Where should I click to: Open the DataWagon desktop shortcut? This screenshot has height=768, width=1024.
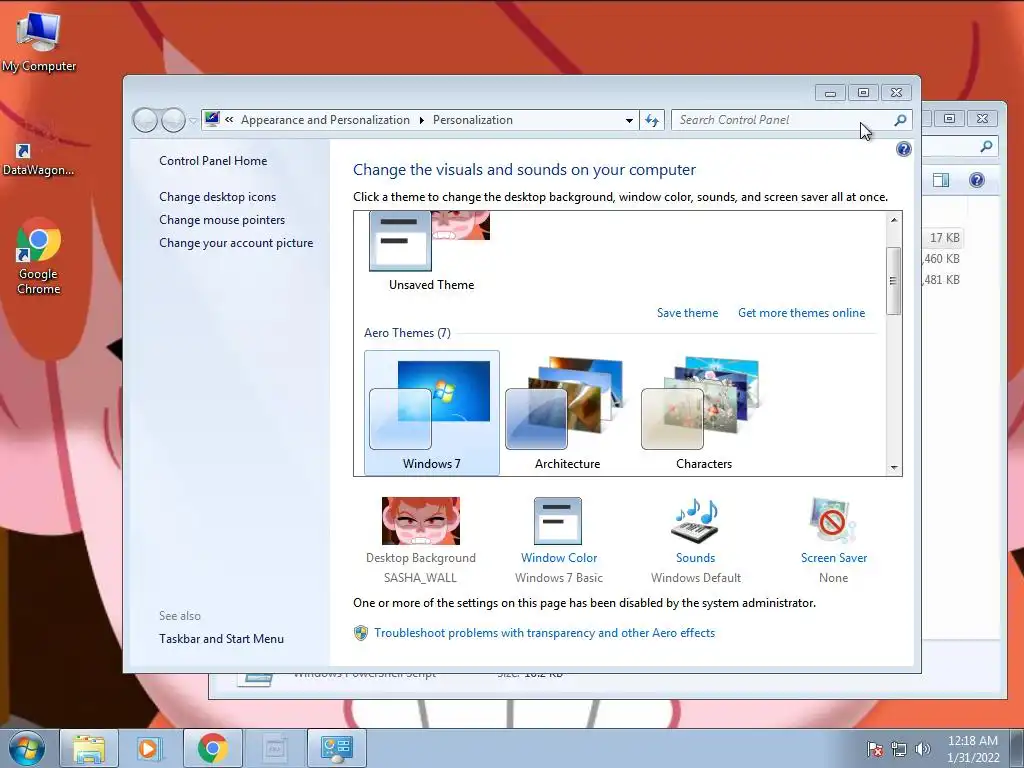pyautogui.click(x=38, y=159)
